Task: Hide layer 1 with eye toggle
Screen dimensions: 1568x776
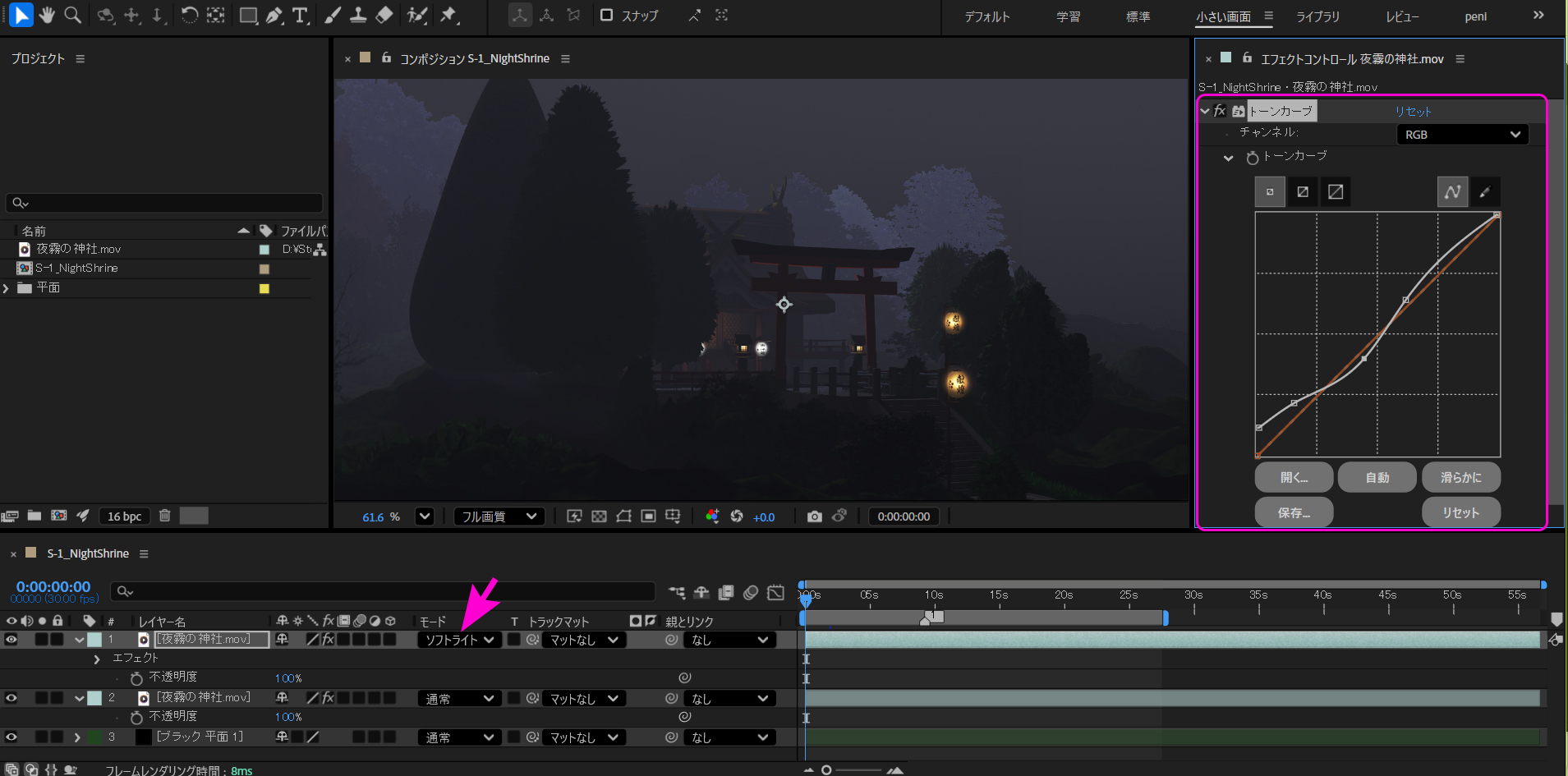Action: tap(11, 640)
